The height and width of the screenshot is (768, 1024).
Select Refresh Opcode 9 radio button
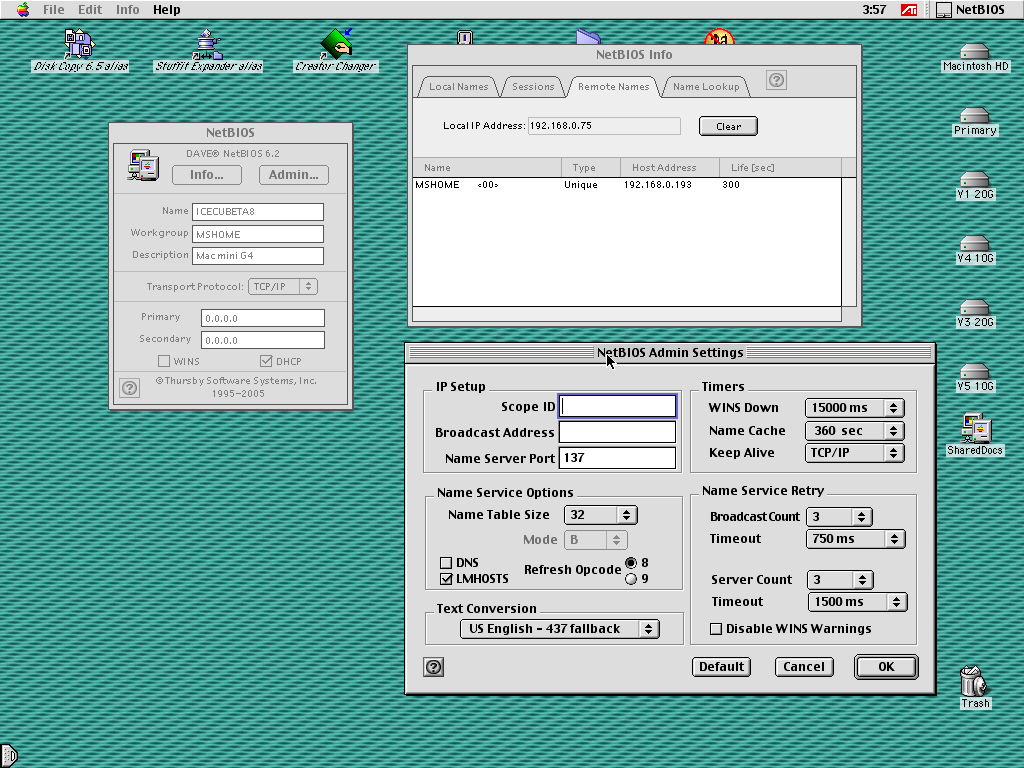pyautogui.click(x=631, y=579)
